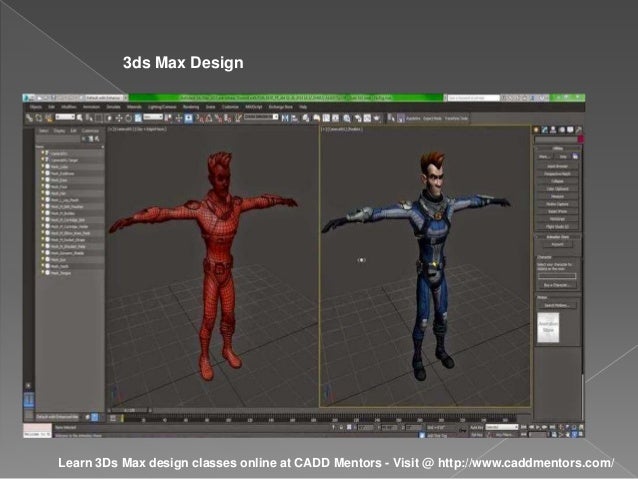Open Time Configuration
Image resolution: width=638 pixels, height=479 pixels.
pyautogui.click(x=554, y=435)
